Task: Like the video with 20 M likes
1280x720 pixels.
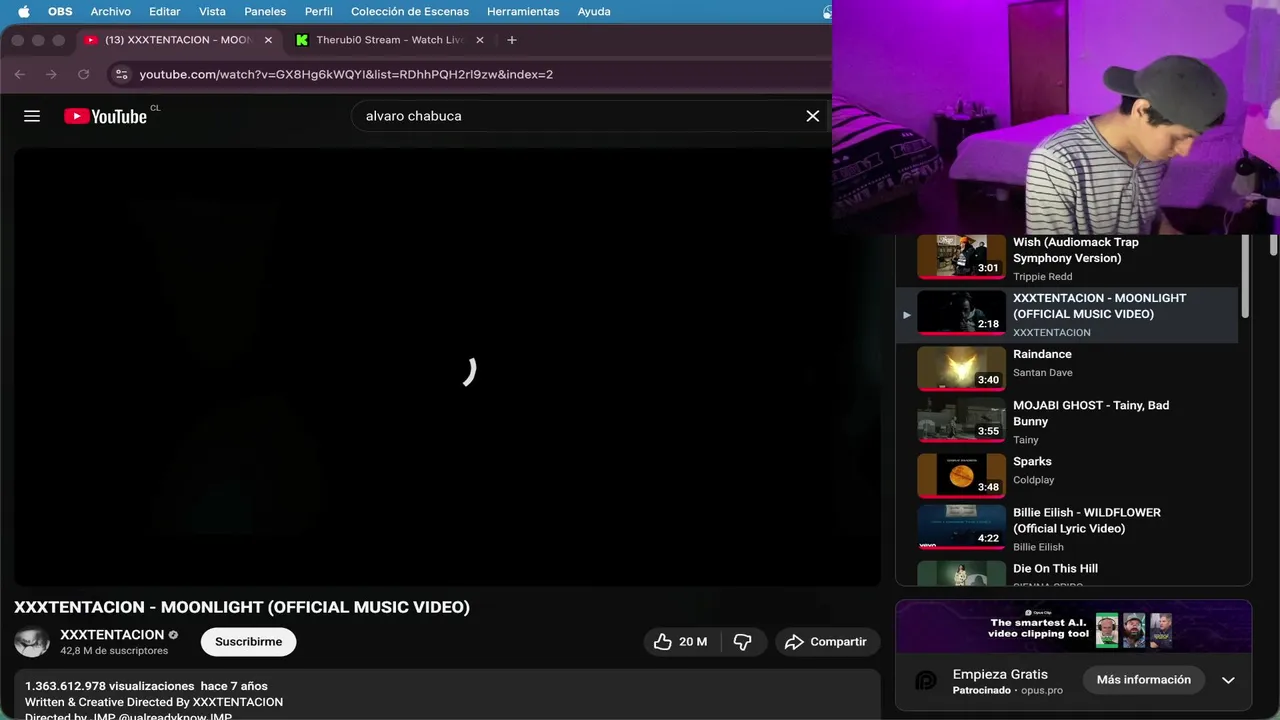Action: (680, 642)
